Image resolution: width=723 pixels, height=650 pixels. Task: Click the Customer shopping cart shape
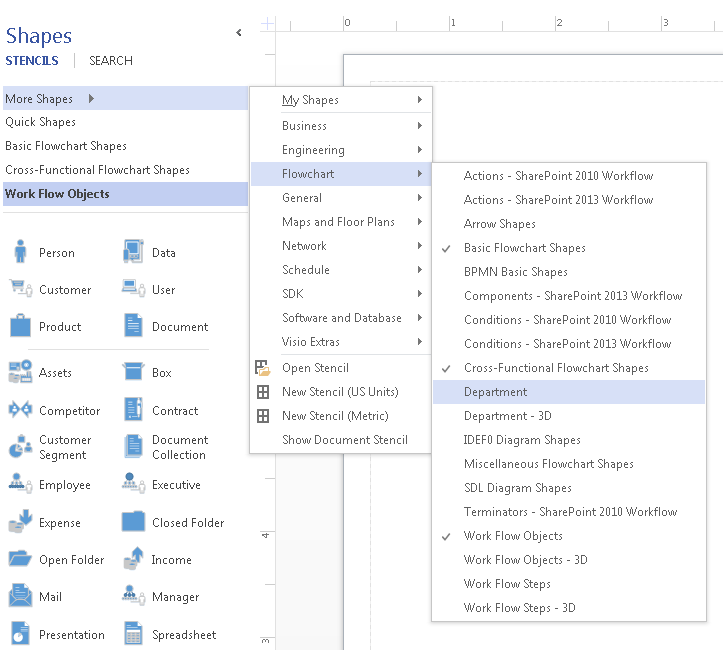(20, 289)
